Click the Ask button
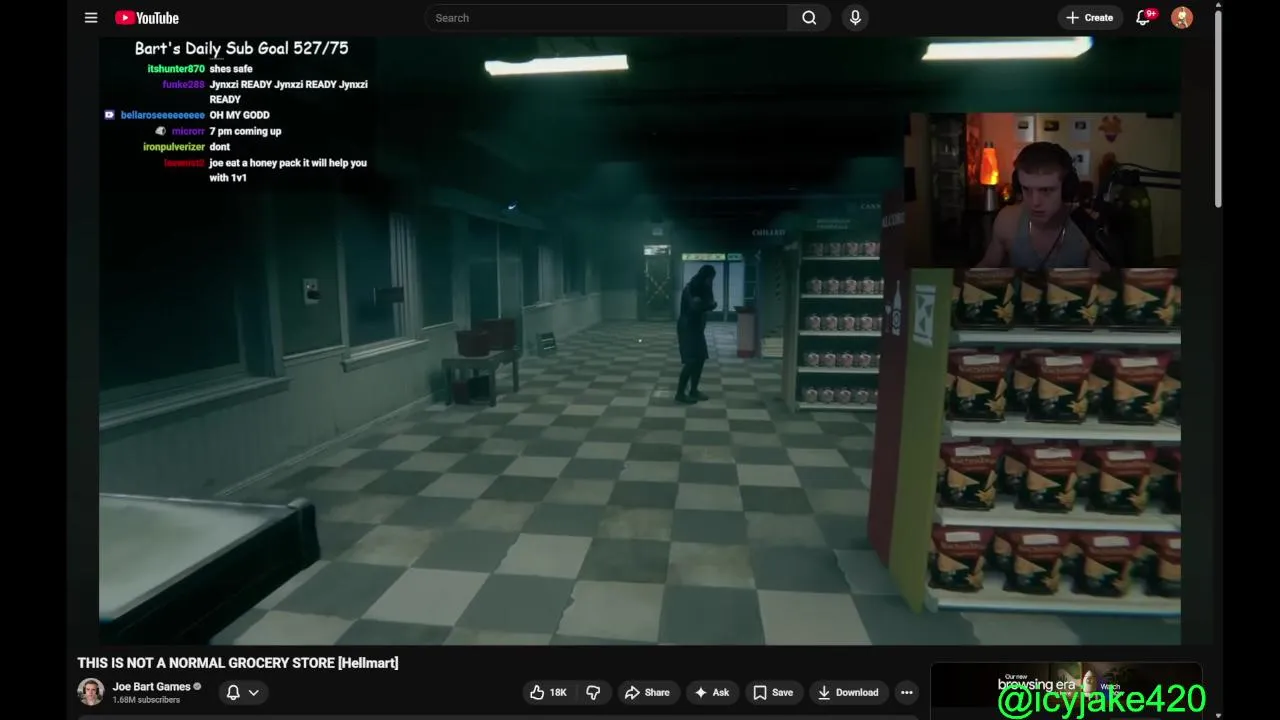This screenshot has height=720, width=1280. (x=712, y=692)
